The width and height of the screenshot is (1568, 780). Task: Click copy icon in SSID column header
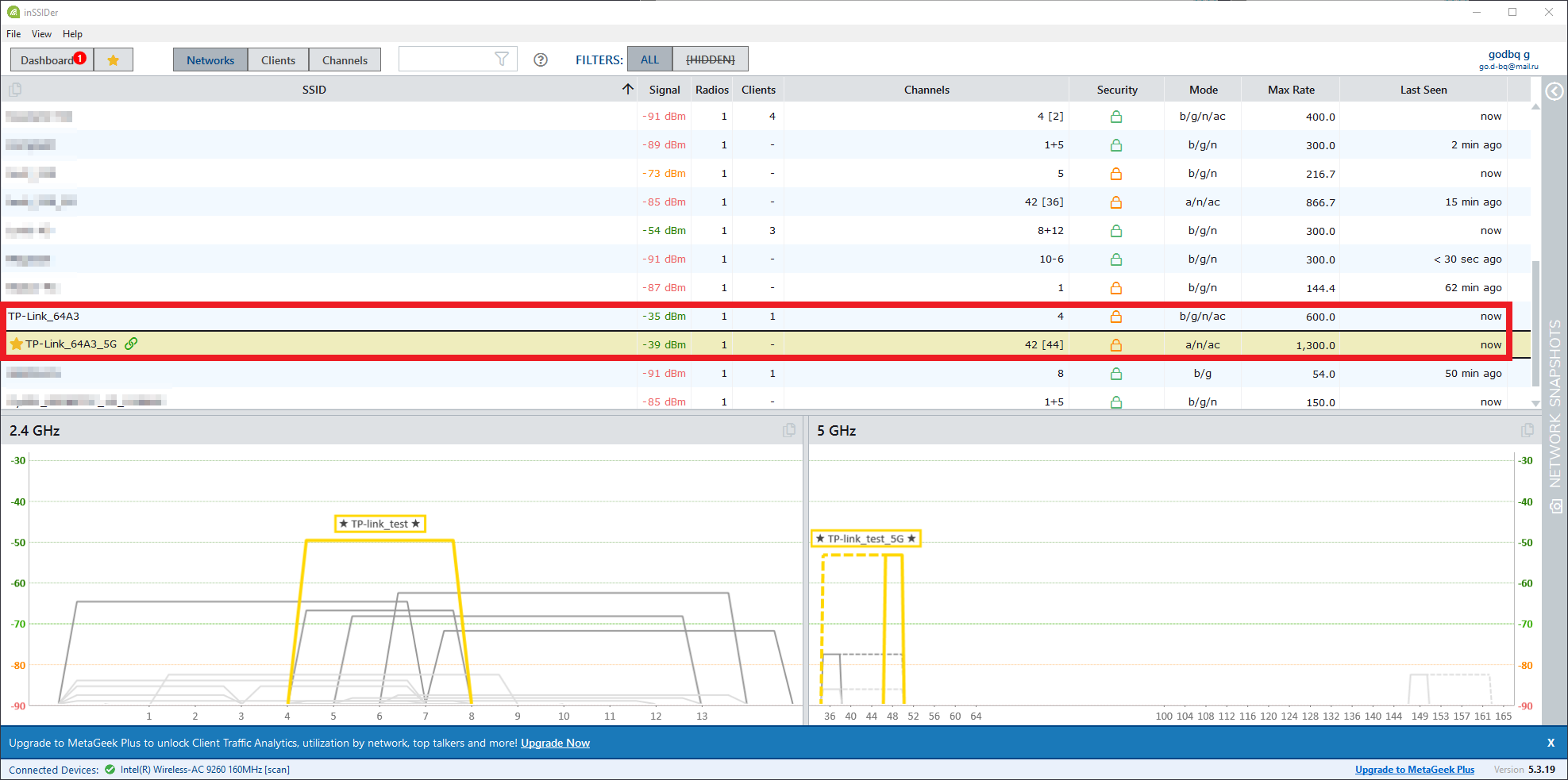(15, 90)
